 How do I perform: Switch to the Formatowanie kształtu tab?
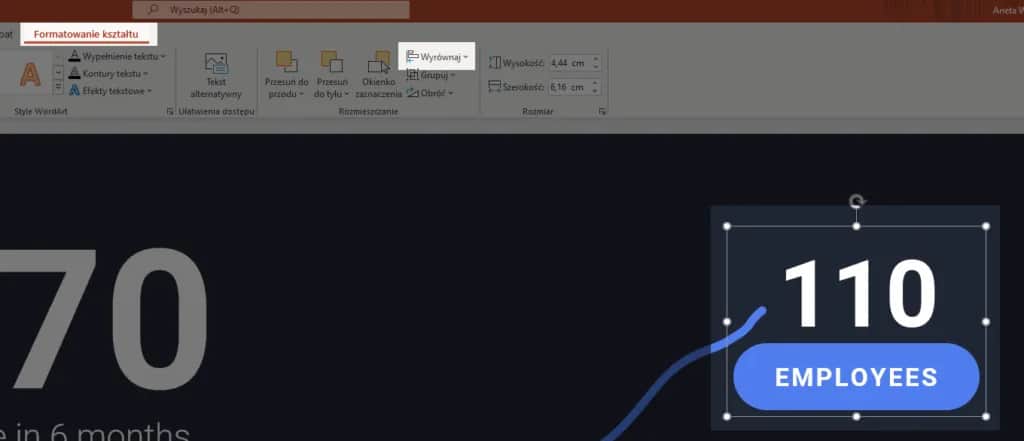(x=86, y=34)
